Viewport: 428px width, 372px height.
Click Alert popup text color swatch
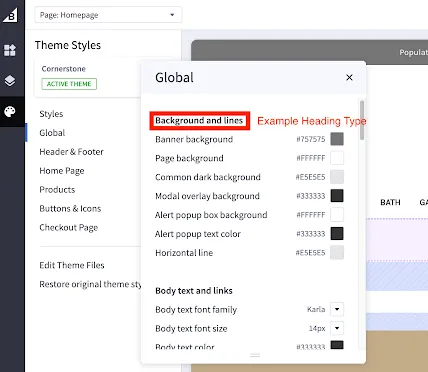(337, 234)
